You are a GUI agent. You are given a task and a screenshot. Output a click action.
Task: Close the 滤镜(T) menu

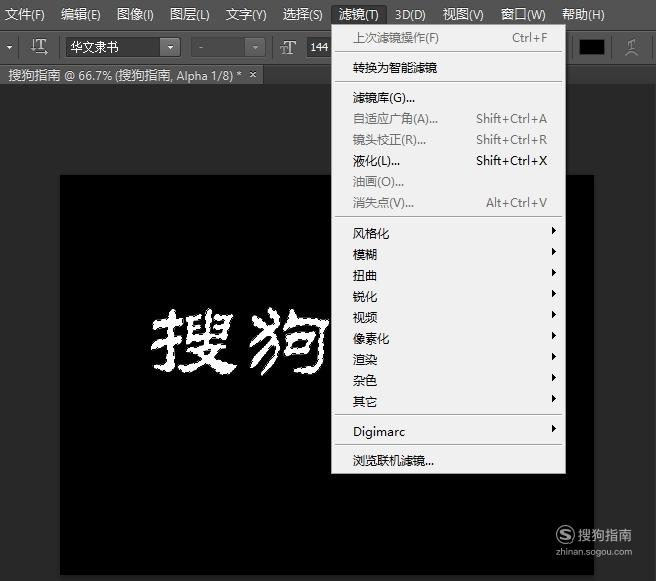coord(359,15)
